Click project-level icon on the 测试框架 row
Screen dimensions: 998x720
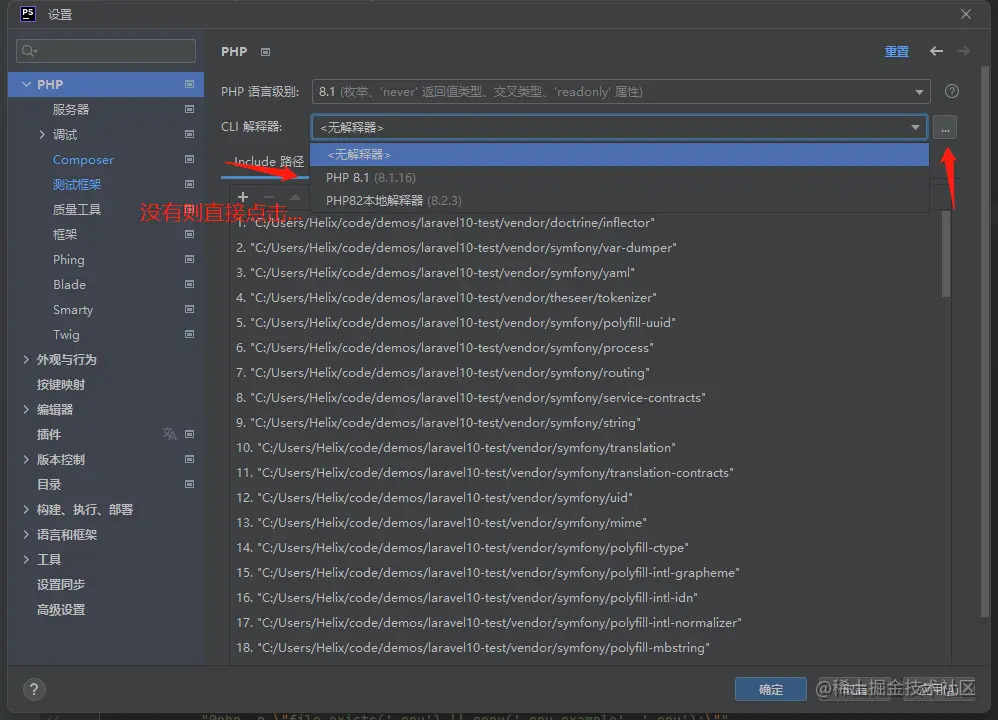189,184
